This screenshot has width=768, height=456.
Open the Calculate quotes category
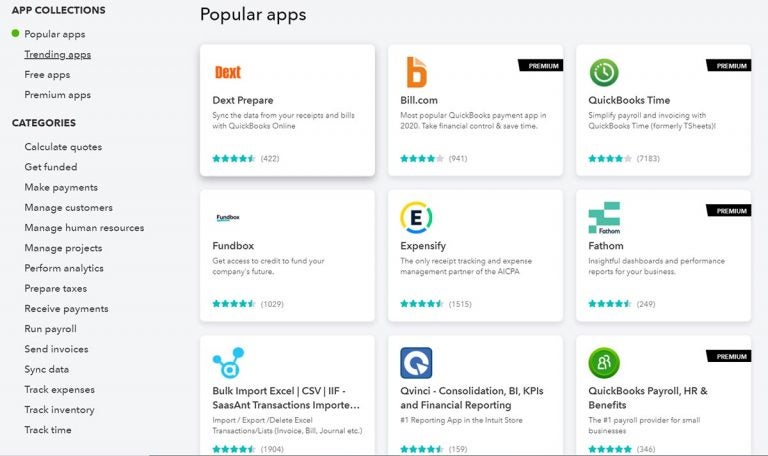tap(63, 147)
